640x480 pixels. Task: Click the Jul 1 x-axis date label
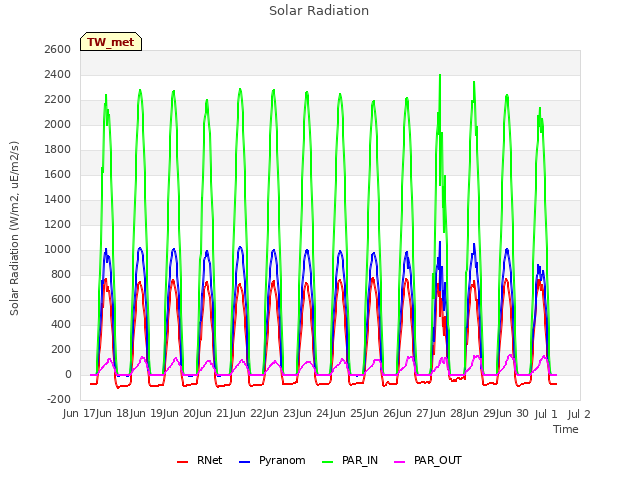[546, 414]
